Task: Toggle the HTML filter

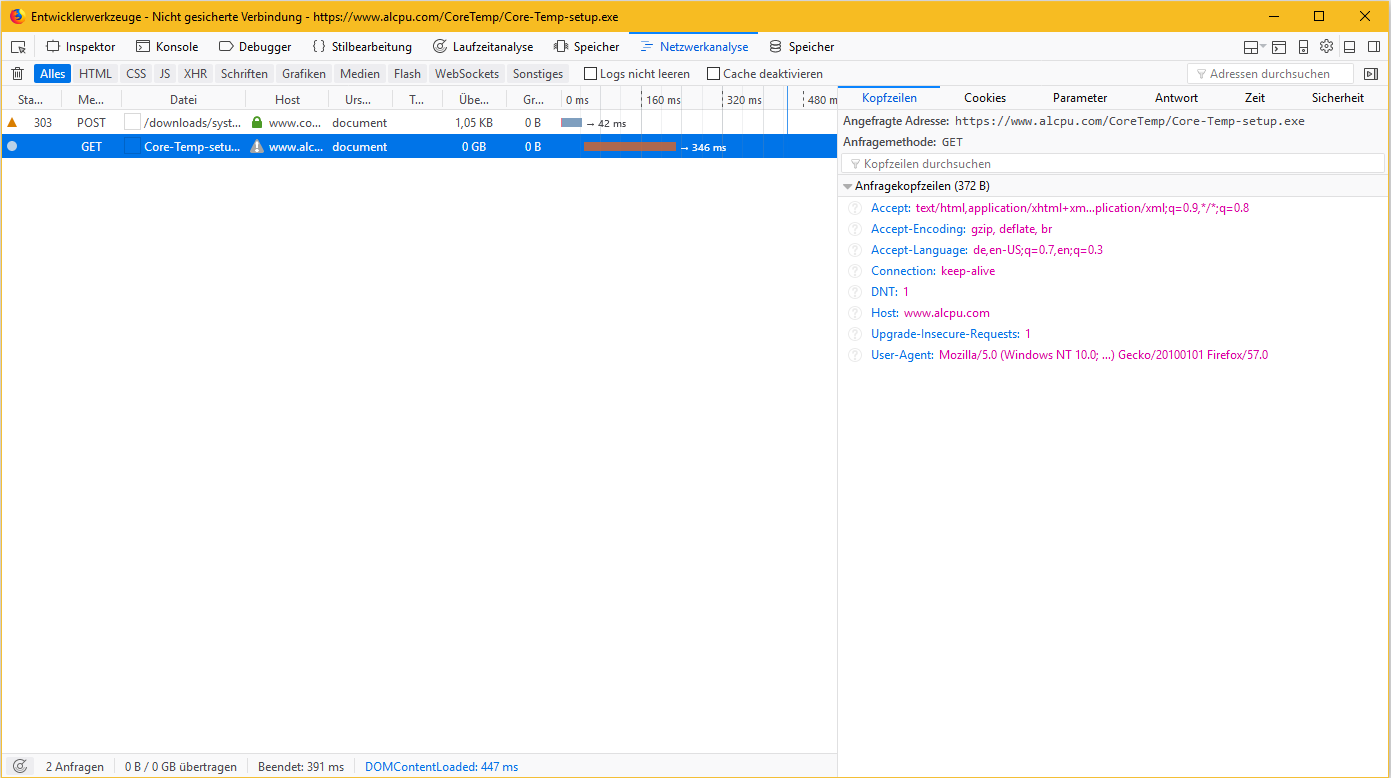Action: (96, 74)
